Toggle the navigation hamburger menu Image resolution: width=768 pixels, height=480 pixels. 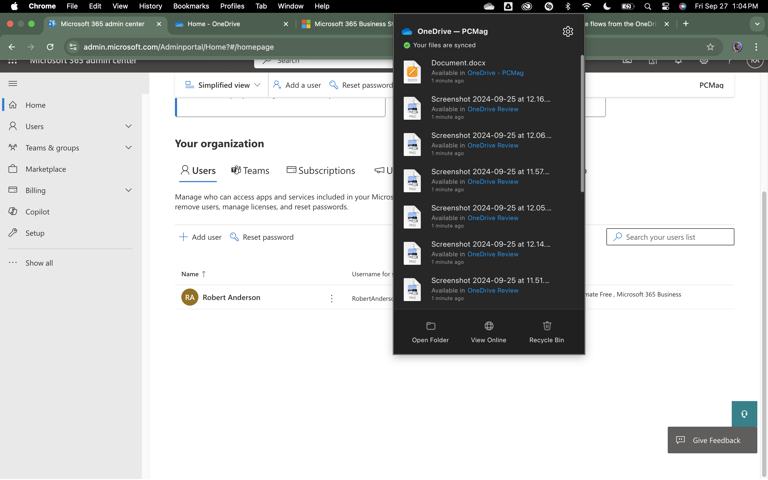pyautogui.click(x=13, y=83)
